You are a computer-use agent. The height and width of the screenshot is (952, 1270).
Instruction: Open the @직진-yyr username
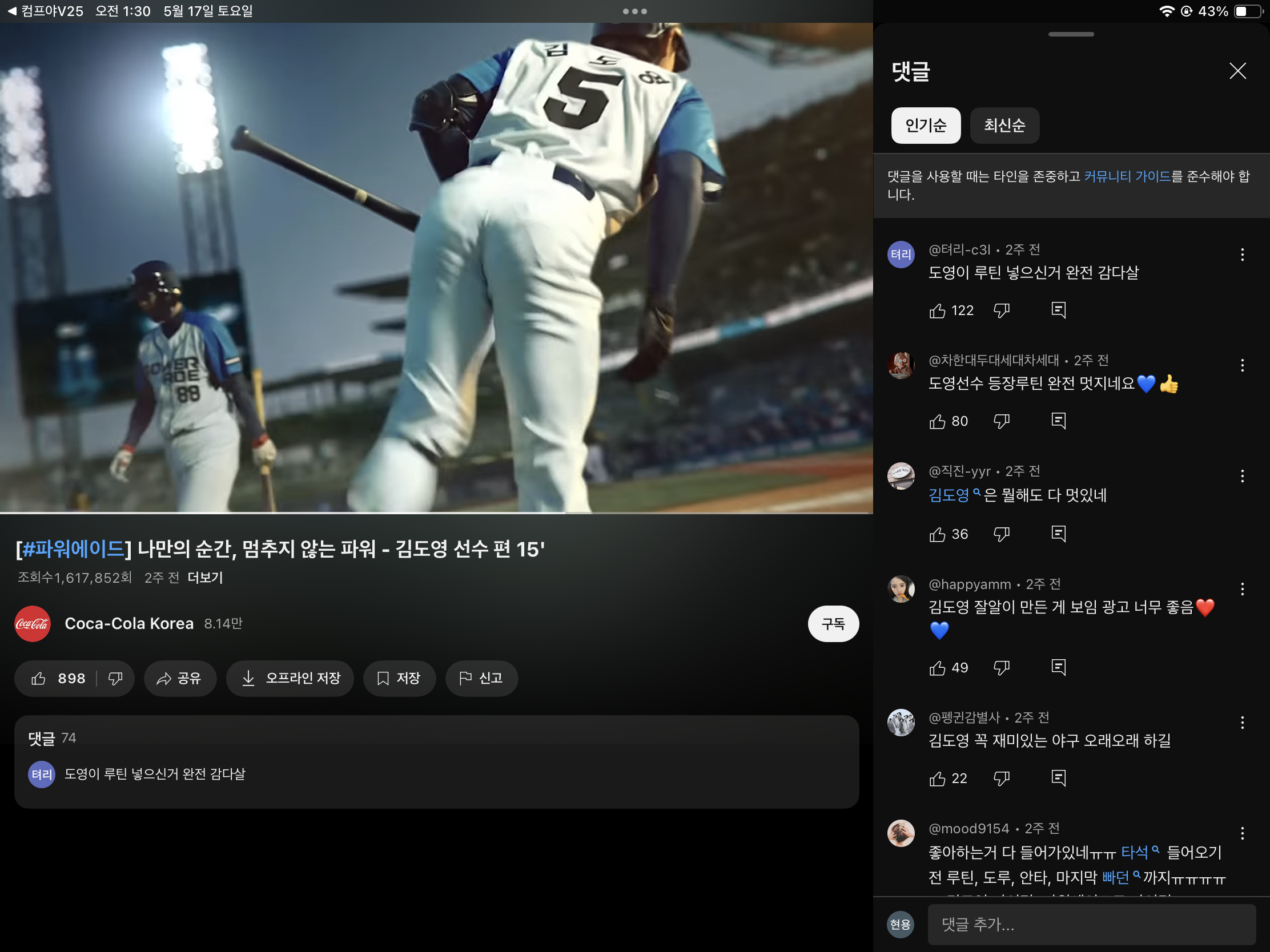[959, 471]
